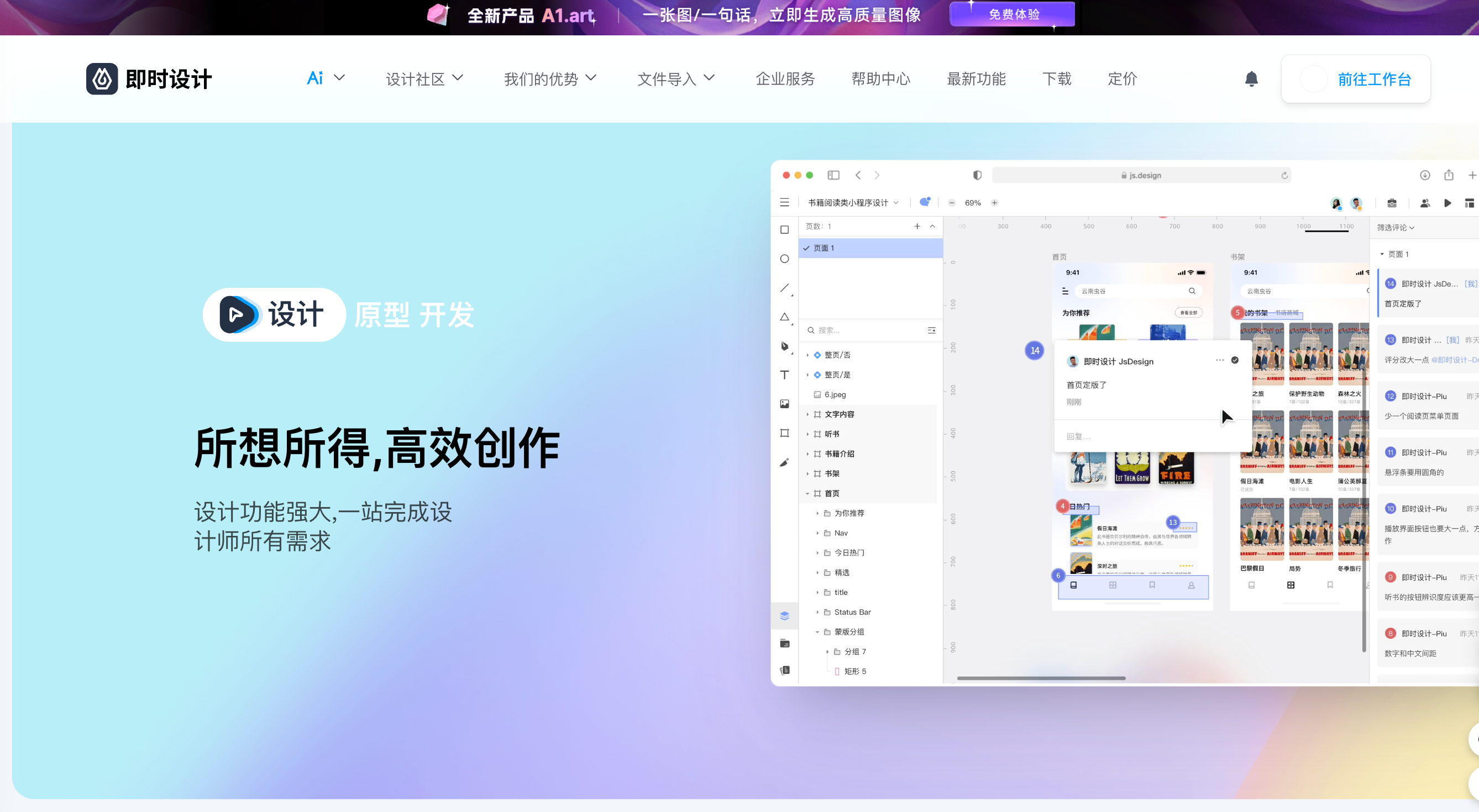Click 帮助中心 in the navigation bar

tap(882, 78)
